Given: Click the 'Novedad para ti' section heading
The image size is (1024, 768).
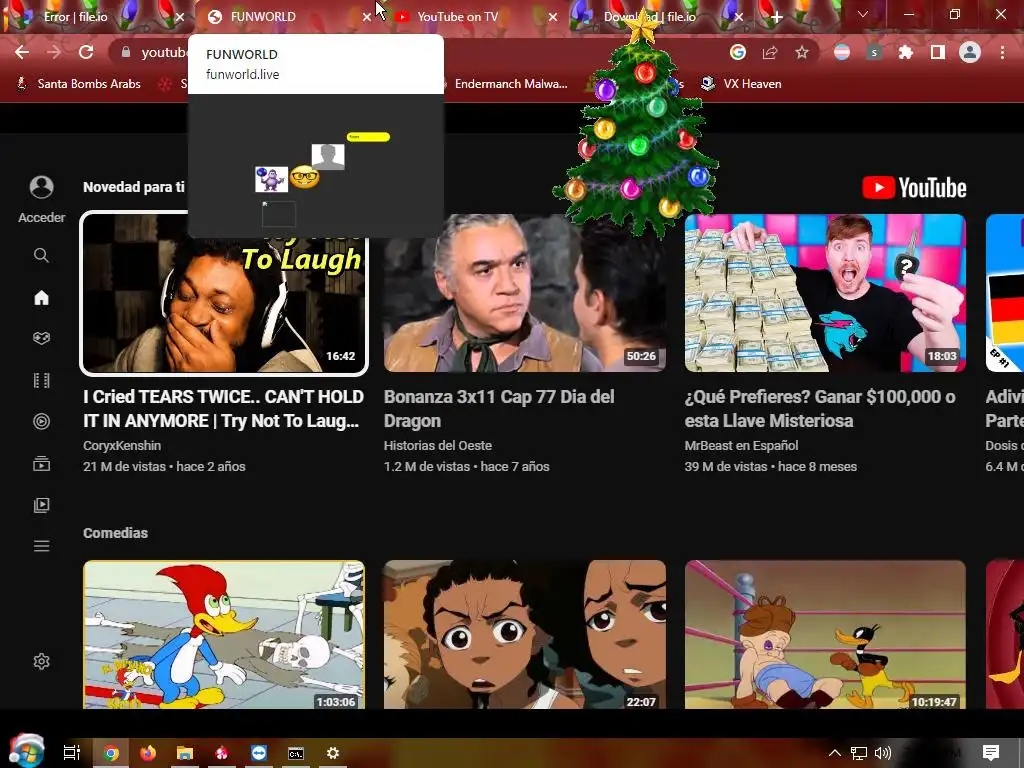Looking at the screenshot, I should [134, 187].
